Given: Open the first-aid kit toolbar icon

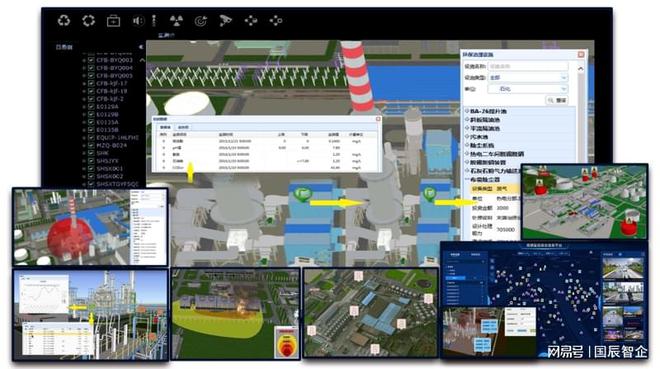Looking at the screenshot, I should point(113,20).
